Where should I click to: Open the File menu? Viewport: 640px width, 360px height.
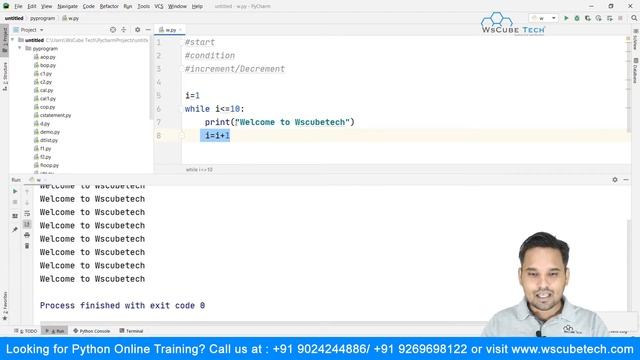pyautogui.click(x=18, y=6)
